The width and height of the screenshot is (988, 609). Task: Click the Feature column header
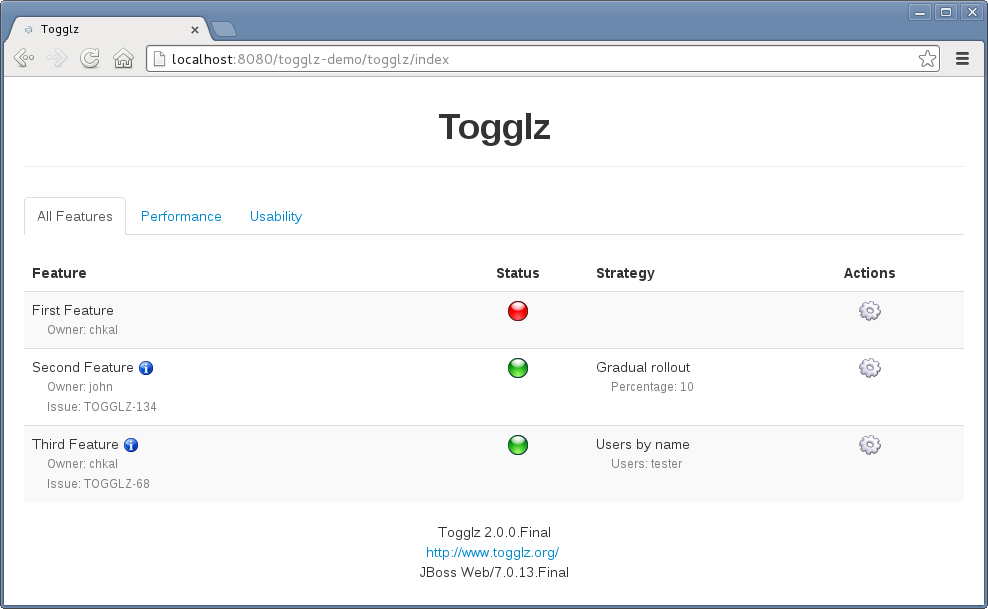click(x=59, y=273)
